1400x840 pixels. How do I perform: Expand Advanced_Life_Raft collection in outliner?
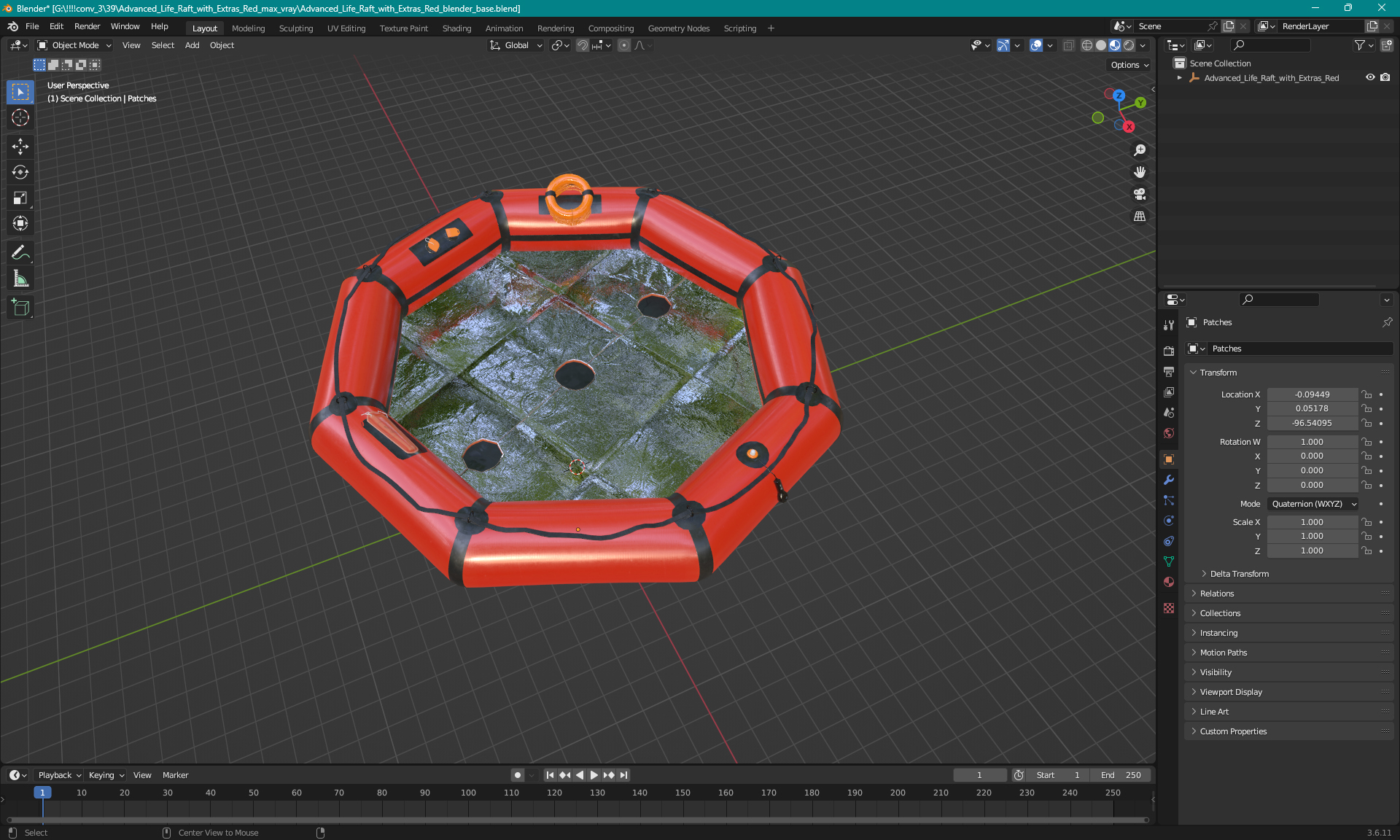click(x=1180, y=77)
